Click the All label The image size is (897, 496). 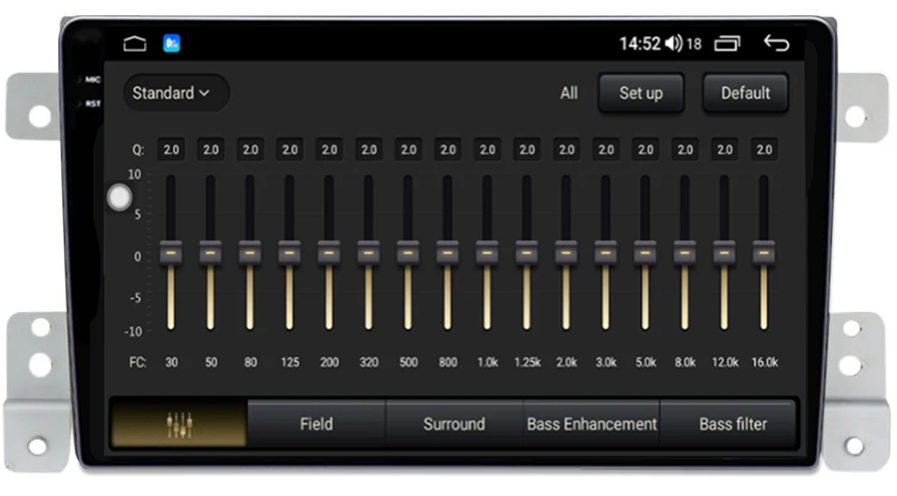(x=568, y=93)
